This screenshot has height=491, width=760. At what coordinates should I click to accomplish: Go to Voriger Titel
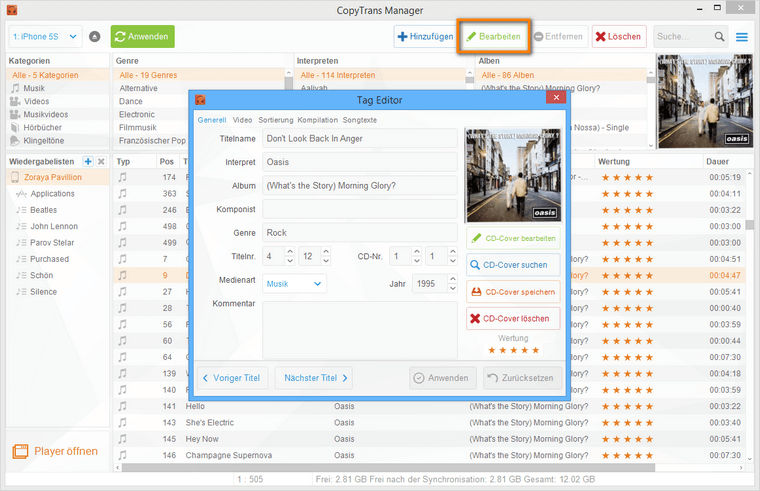232,378
